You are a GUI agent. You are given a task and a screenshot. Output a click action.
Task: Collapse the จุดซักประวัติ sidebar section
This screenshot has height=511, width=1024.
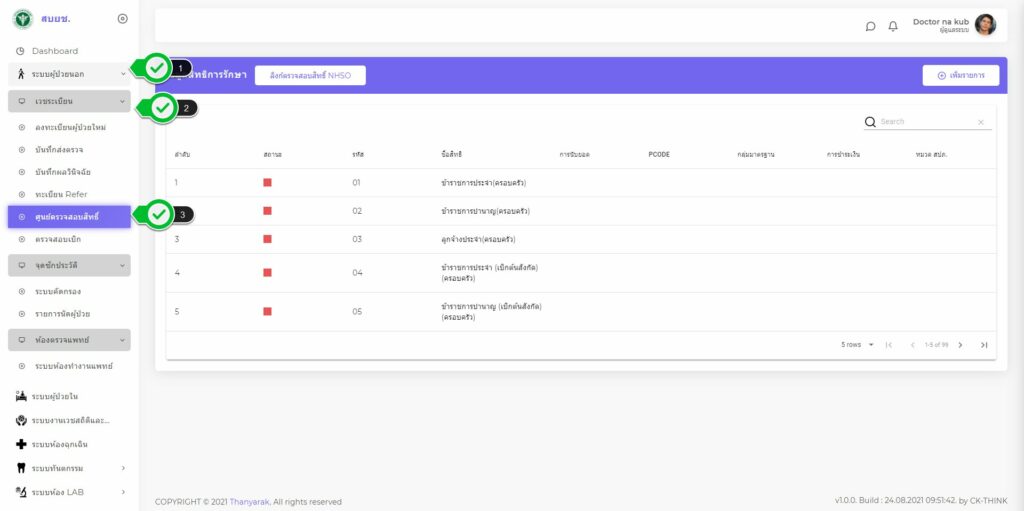122,265
